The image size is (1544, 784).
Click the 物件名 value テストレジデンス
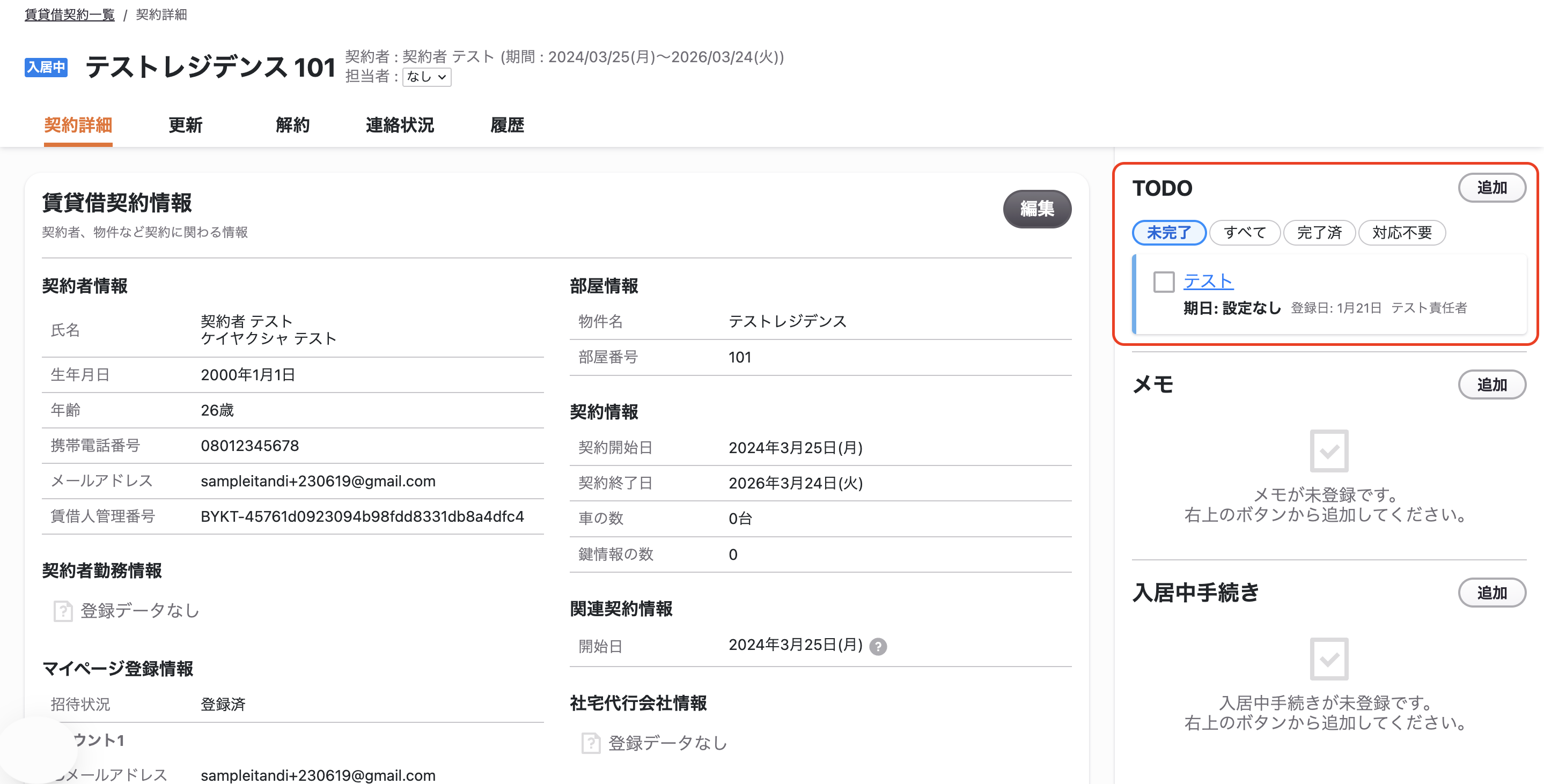tap(788, 322)
